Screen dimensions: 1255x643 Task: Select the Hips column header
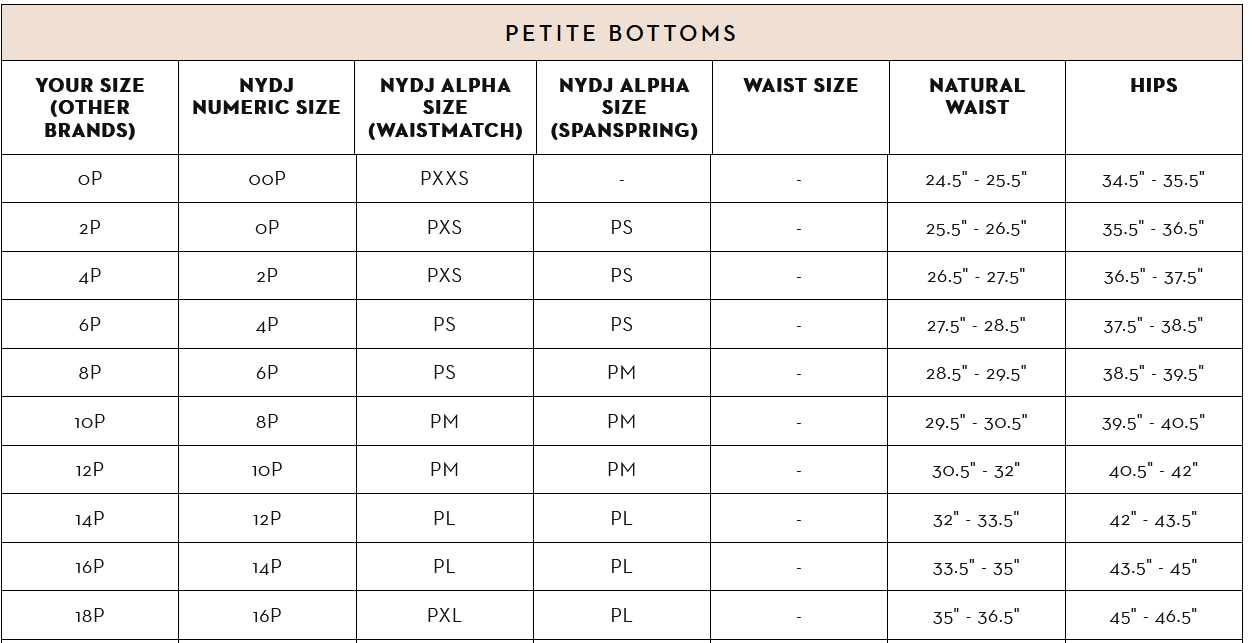point(1153,86)
